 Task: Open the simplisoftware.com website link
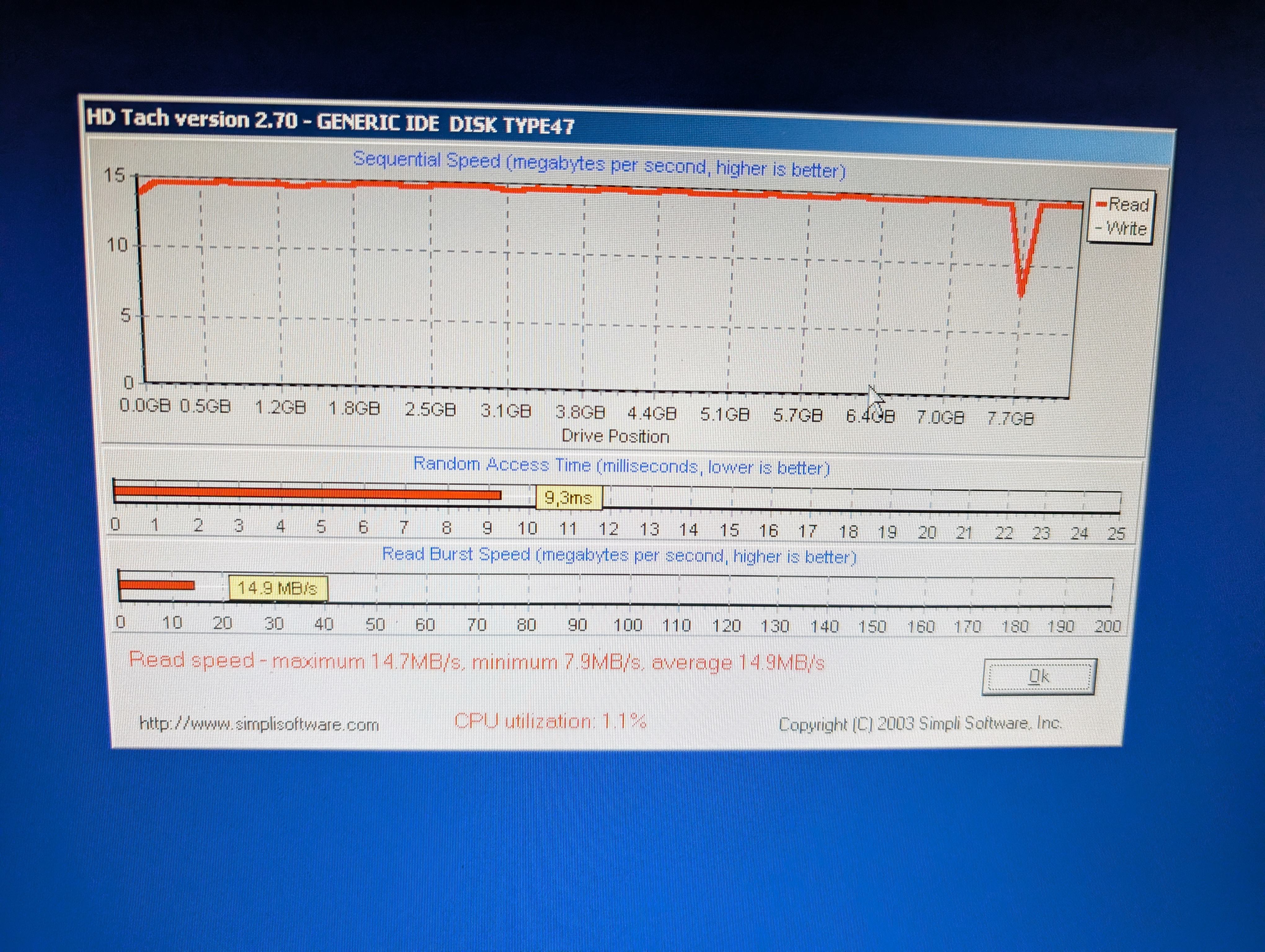click(259, 724)
